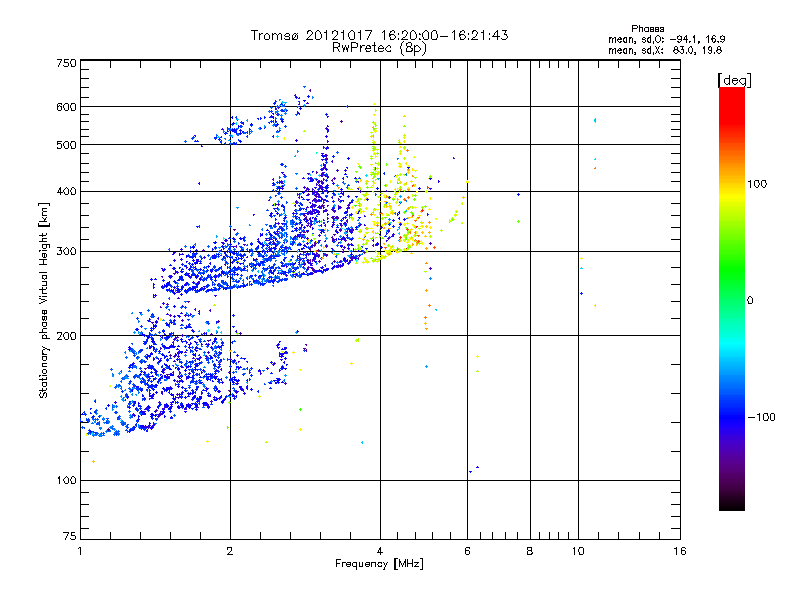Click the x-axis tick label '2'

[x=230, y=551]
